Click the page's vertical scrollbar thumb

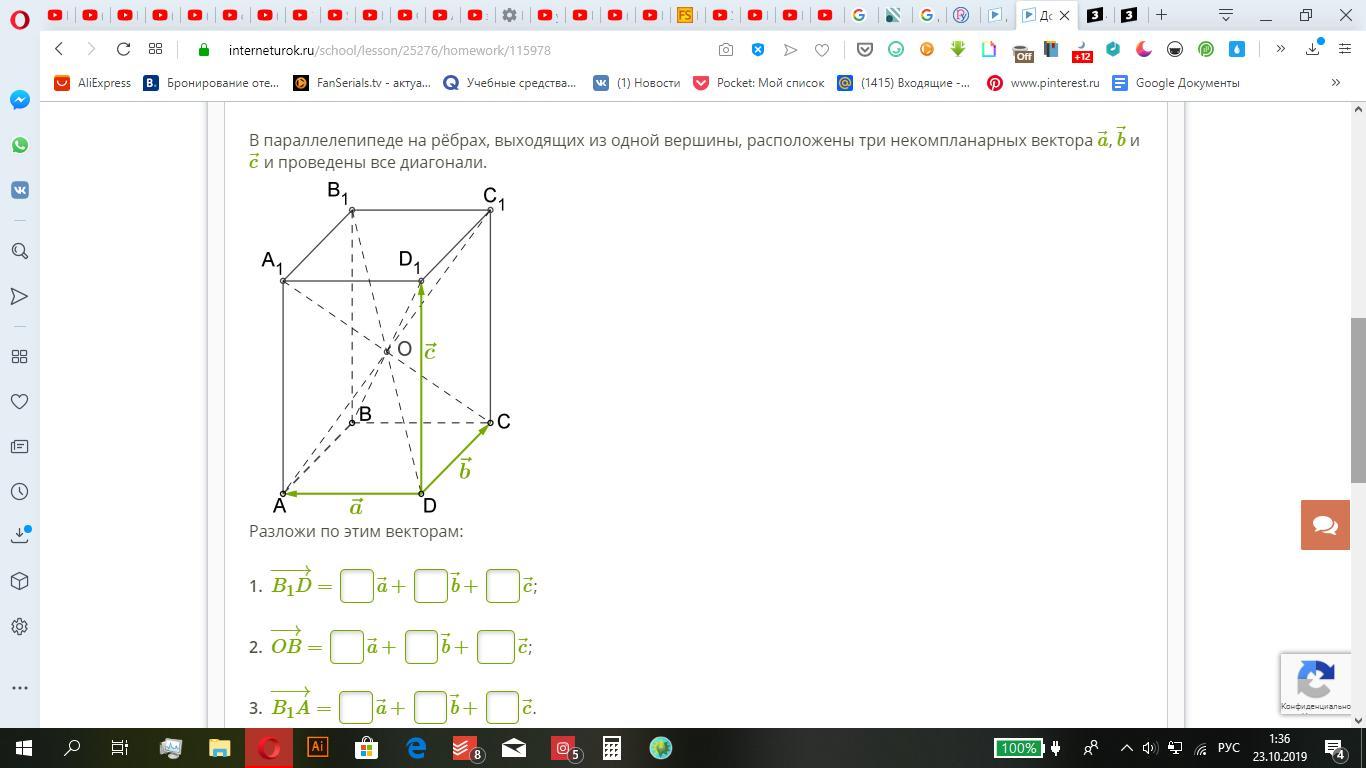coord(1358,400)
